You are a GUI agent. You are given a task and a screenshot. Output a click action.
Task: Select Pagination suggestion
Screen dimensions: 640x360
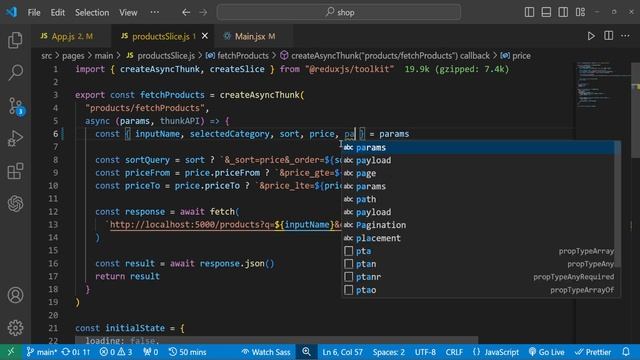tap(478, 225)
